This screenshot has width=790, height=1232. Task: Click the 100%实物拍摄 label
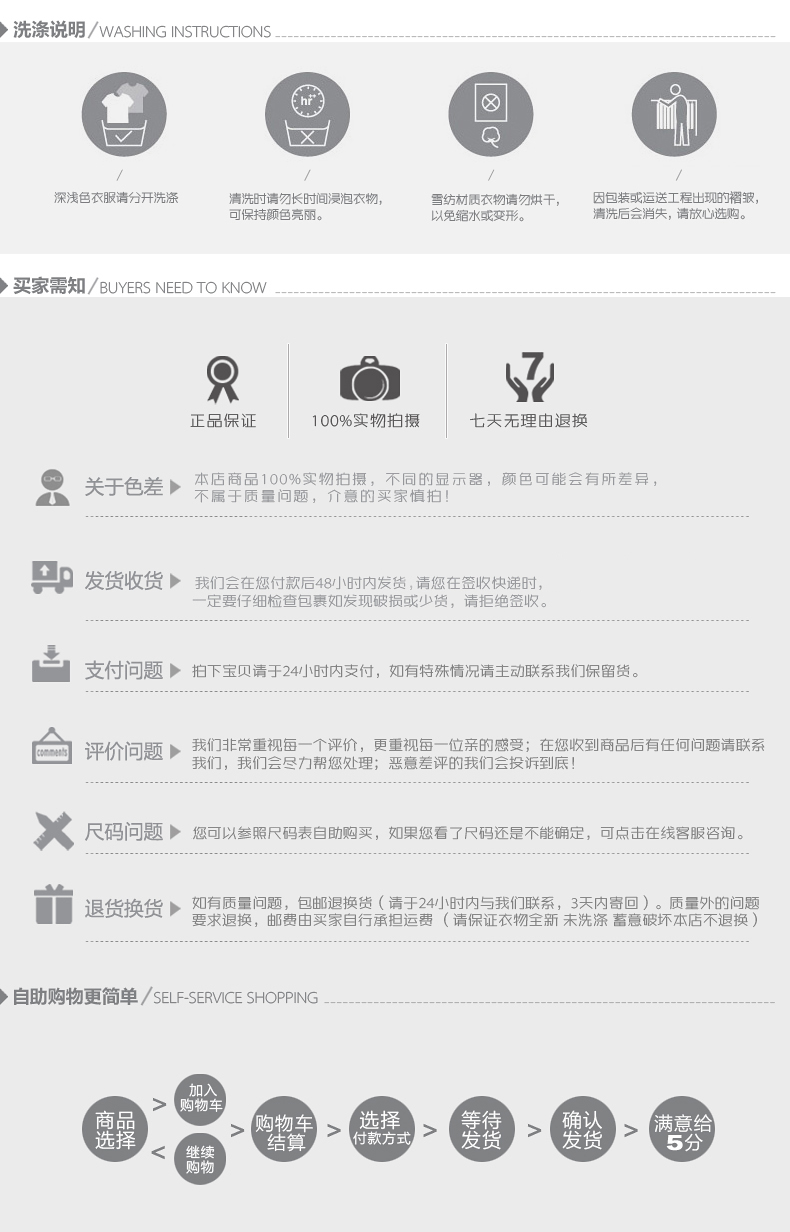tap(365, 421)
